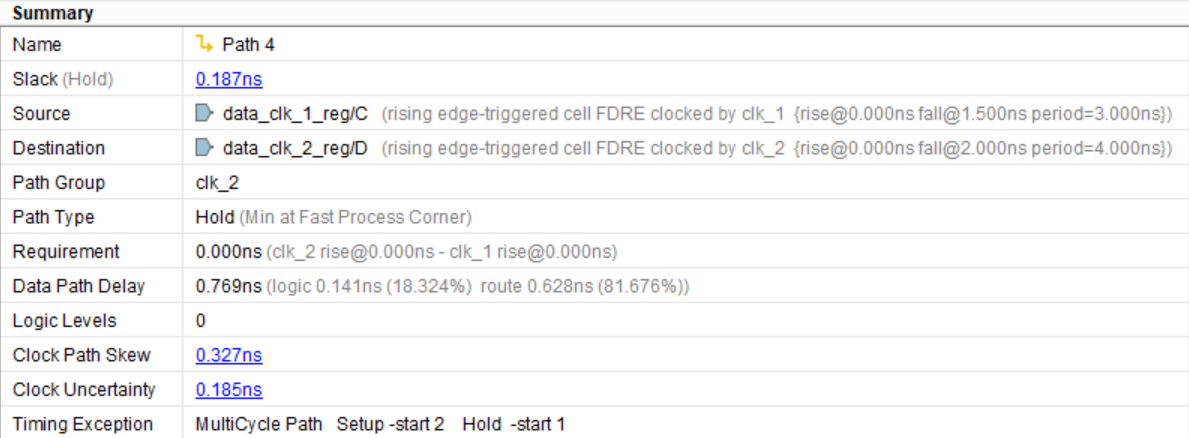The width and height of the screenshot is (1189, 438).
Task: Click the yellow Path 4 arrow icon
Action: coord(204,44)
